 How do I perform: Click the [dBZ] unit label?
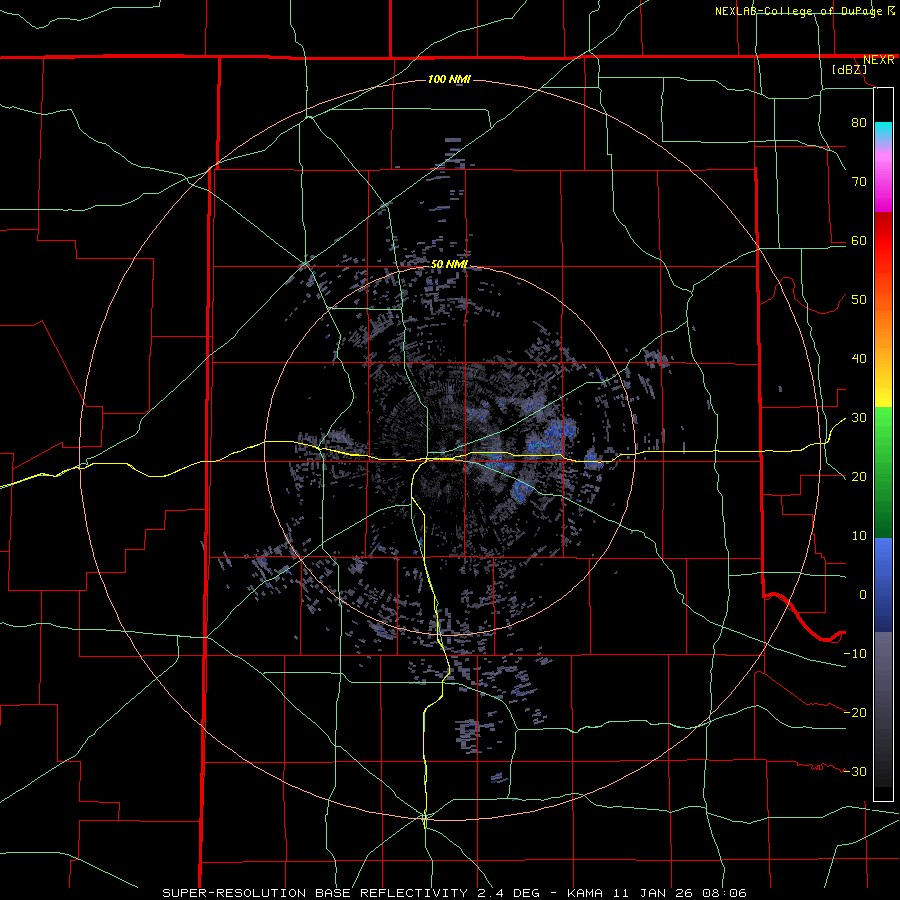[x=849, y=69]
